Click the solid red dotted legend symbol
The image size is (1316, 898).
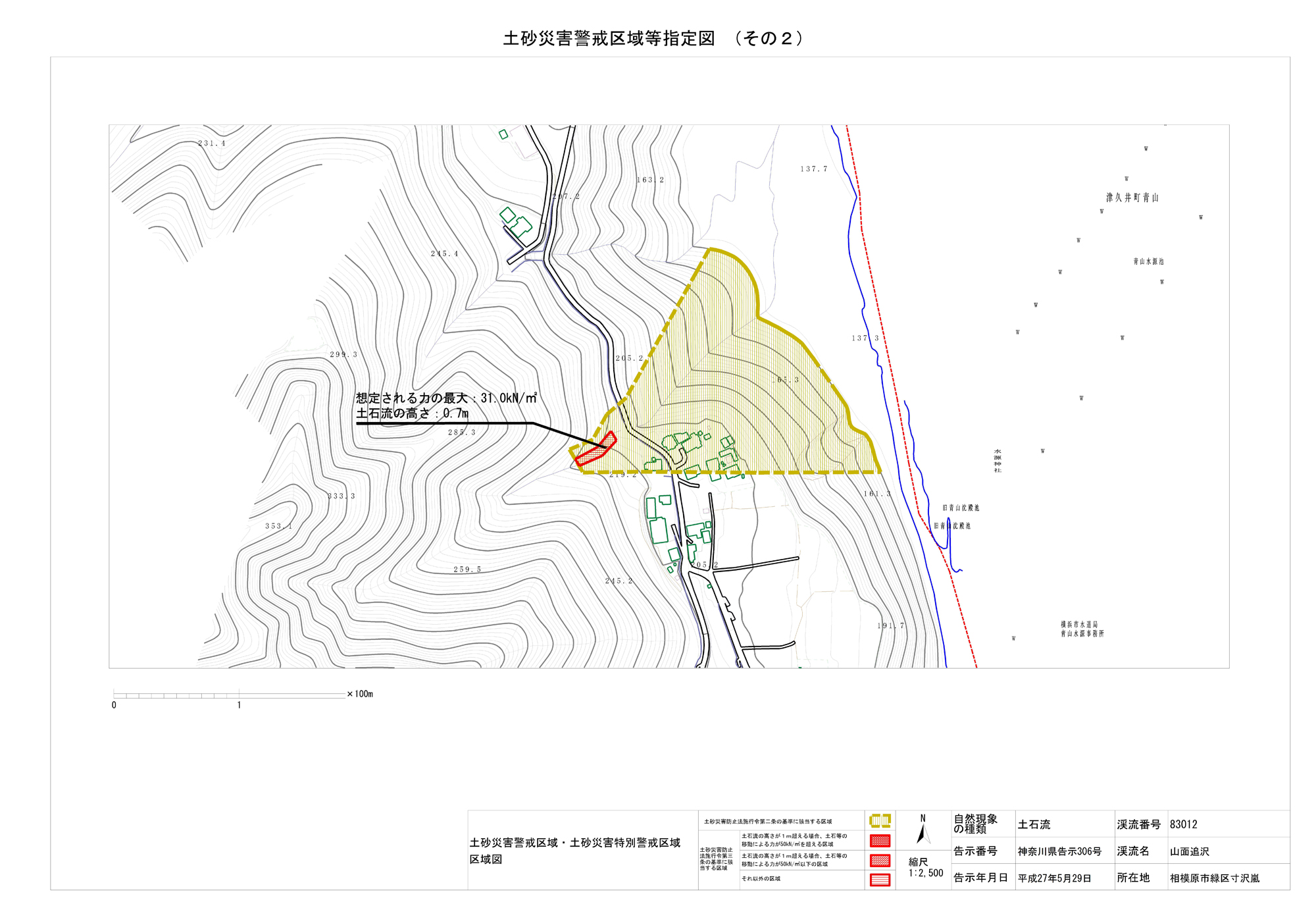pos(880,841)
